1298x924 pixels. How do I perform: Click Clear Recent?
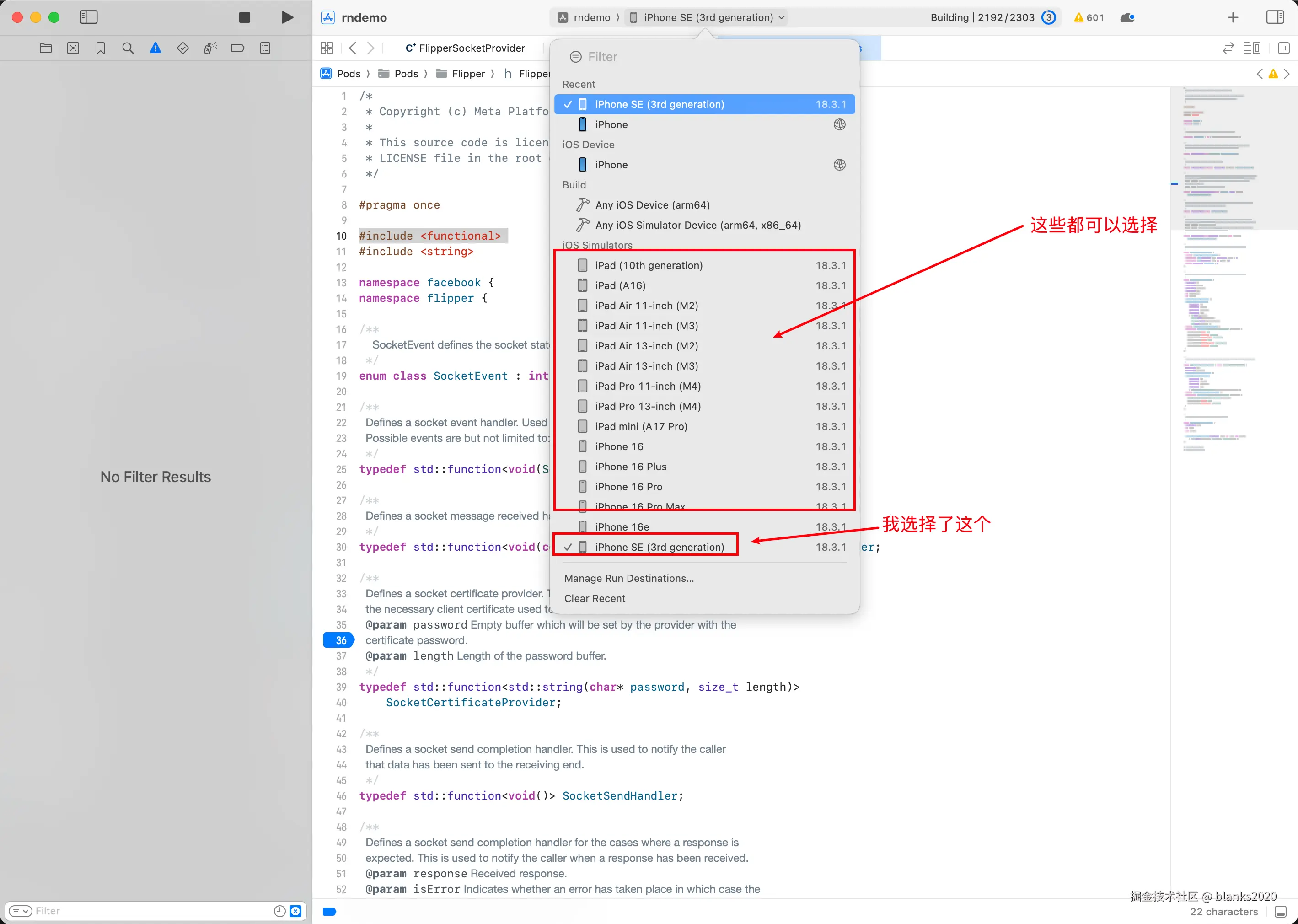[595, 599]
